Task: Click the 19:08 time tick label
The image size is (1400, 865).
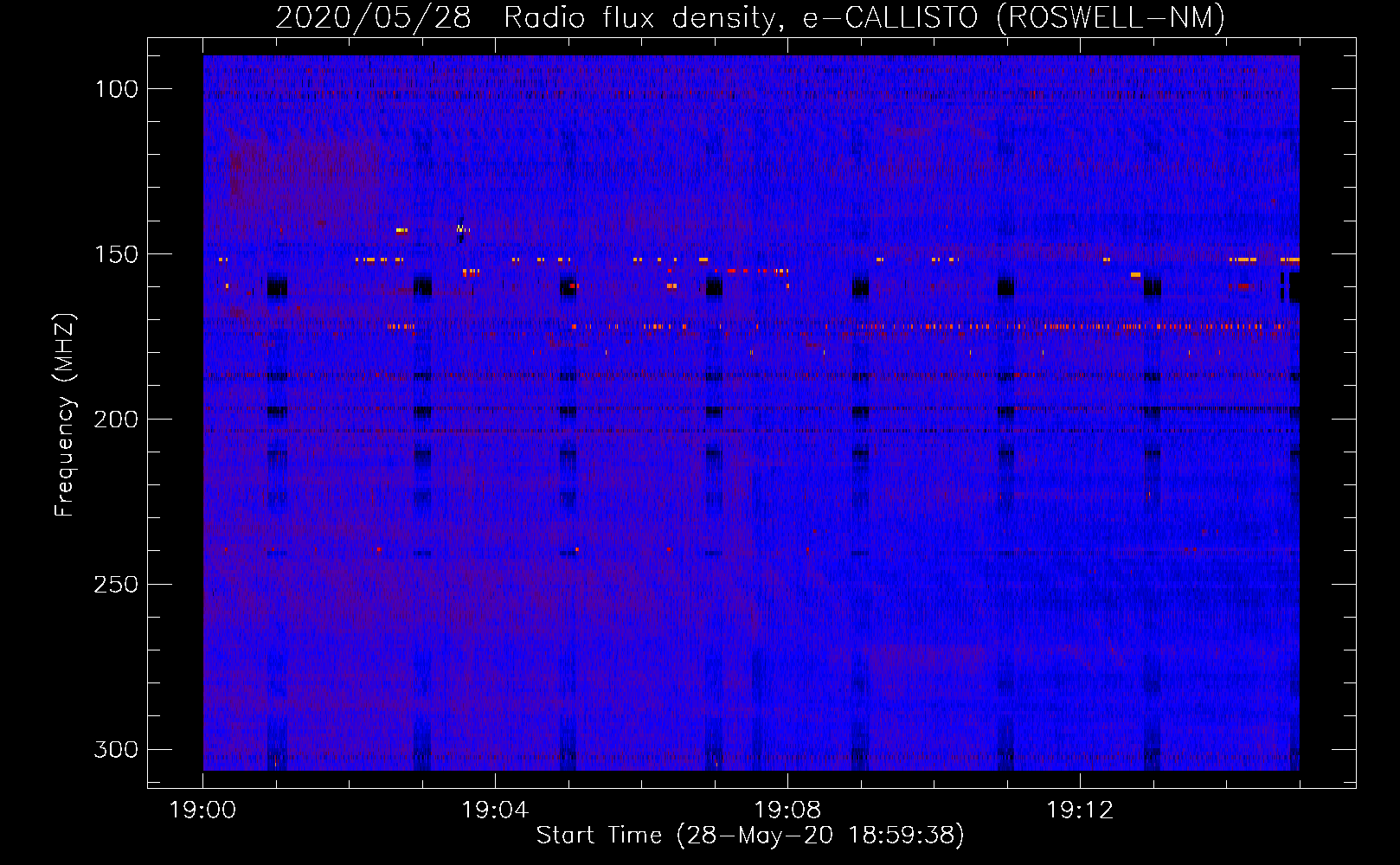Action: pyautogui.click(x=788, y=811)
